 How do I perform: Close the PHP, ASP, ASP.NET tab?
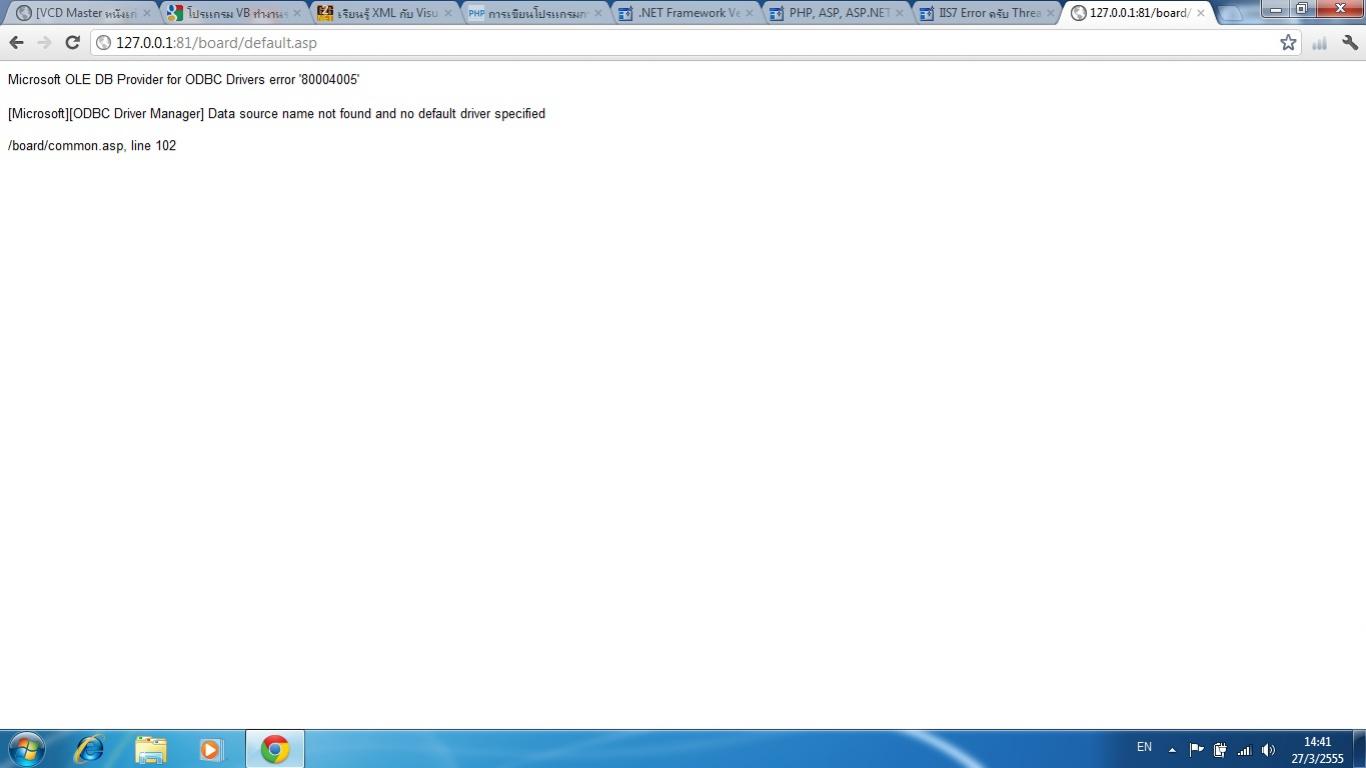(x=899, y=13)
